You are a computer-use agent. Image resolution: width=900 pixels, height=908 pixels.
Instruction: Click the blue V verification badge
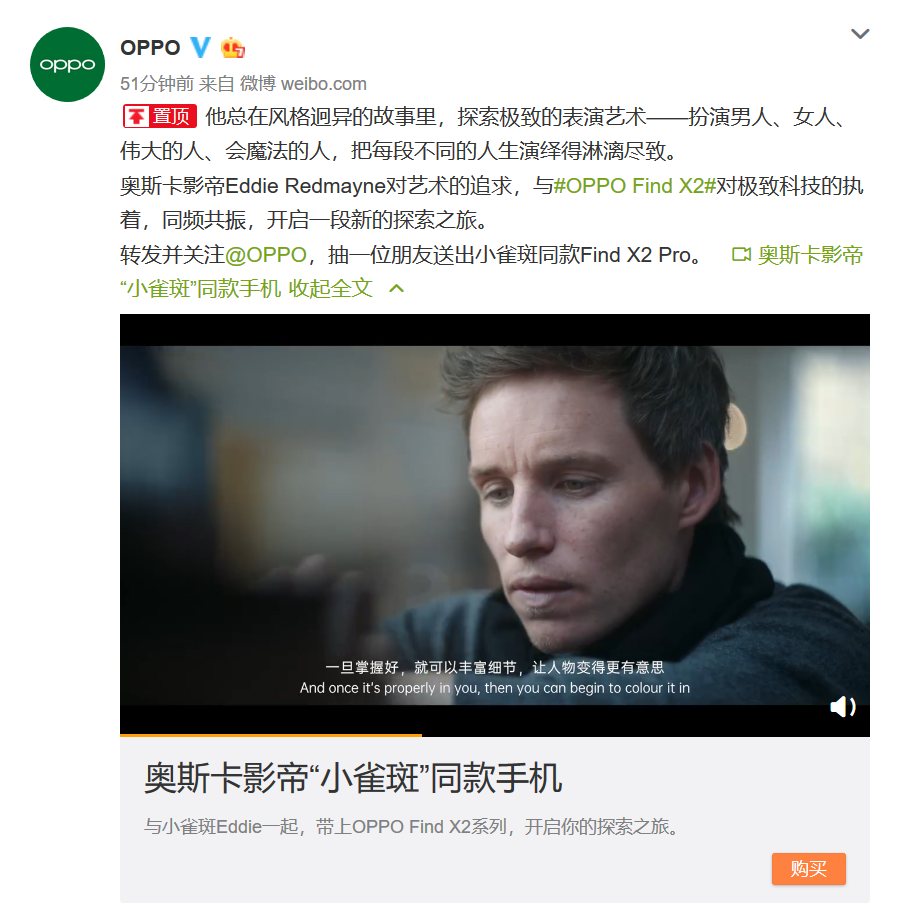(200, 47)
